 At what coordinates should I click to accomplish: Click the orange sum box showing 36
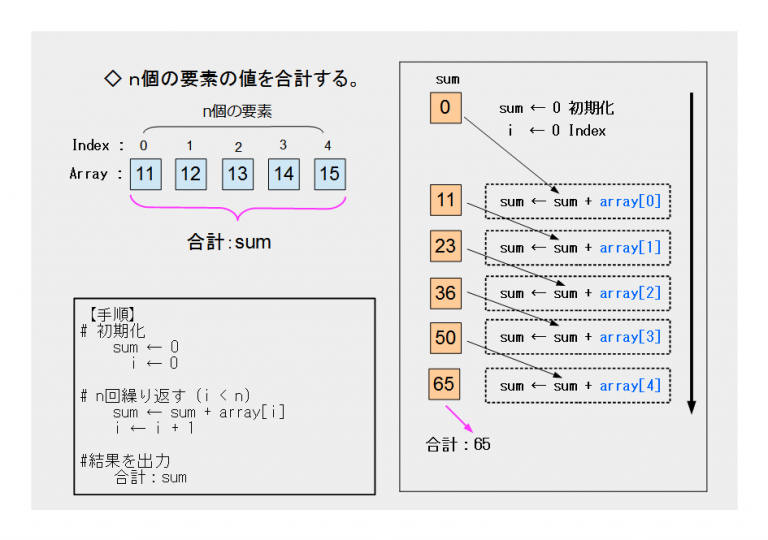click(445, 292)
